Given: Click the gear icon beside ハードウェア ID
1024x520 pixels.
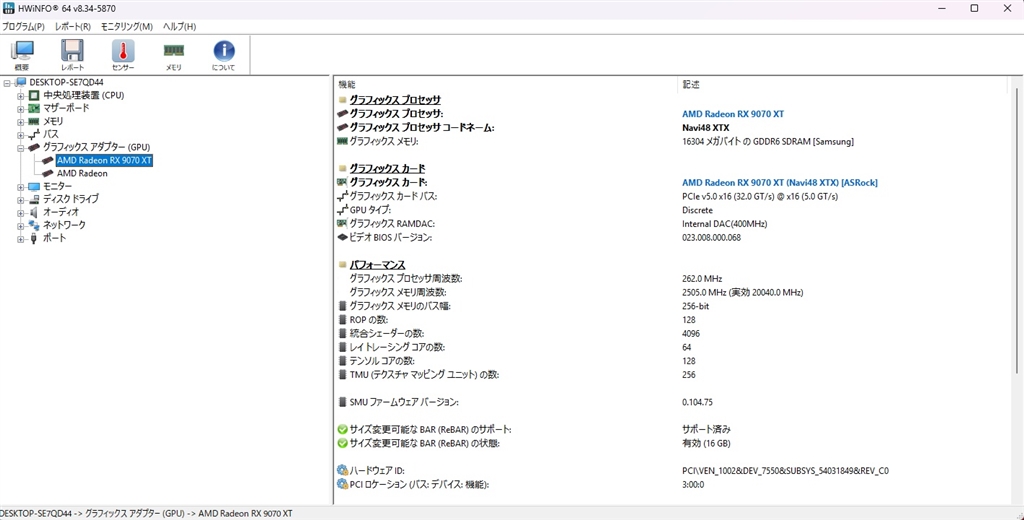Looking at the screenshot, I should [x=342, y=471].
